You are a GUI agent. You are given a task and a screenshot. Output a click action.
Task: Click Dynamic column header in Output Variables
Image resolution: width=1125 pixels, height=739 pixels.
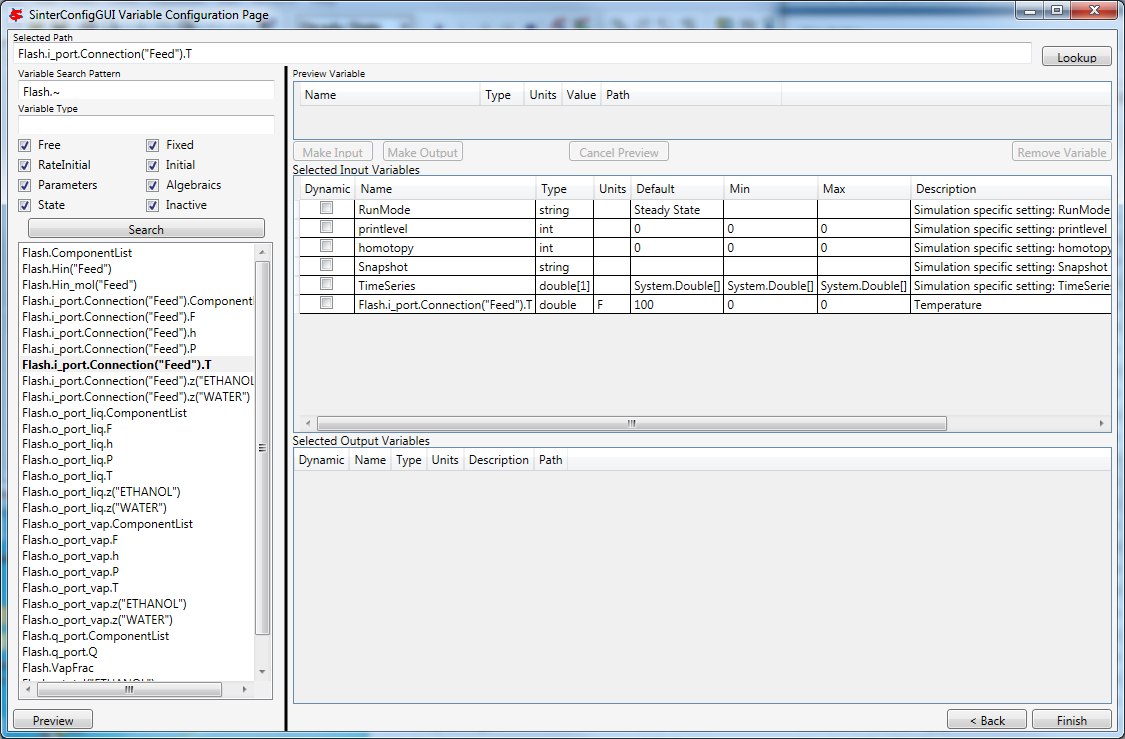click(x=321, y=460)
